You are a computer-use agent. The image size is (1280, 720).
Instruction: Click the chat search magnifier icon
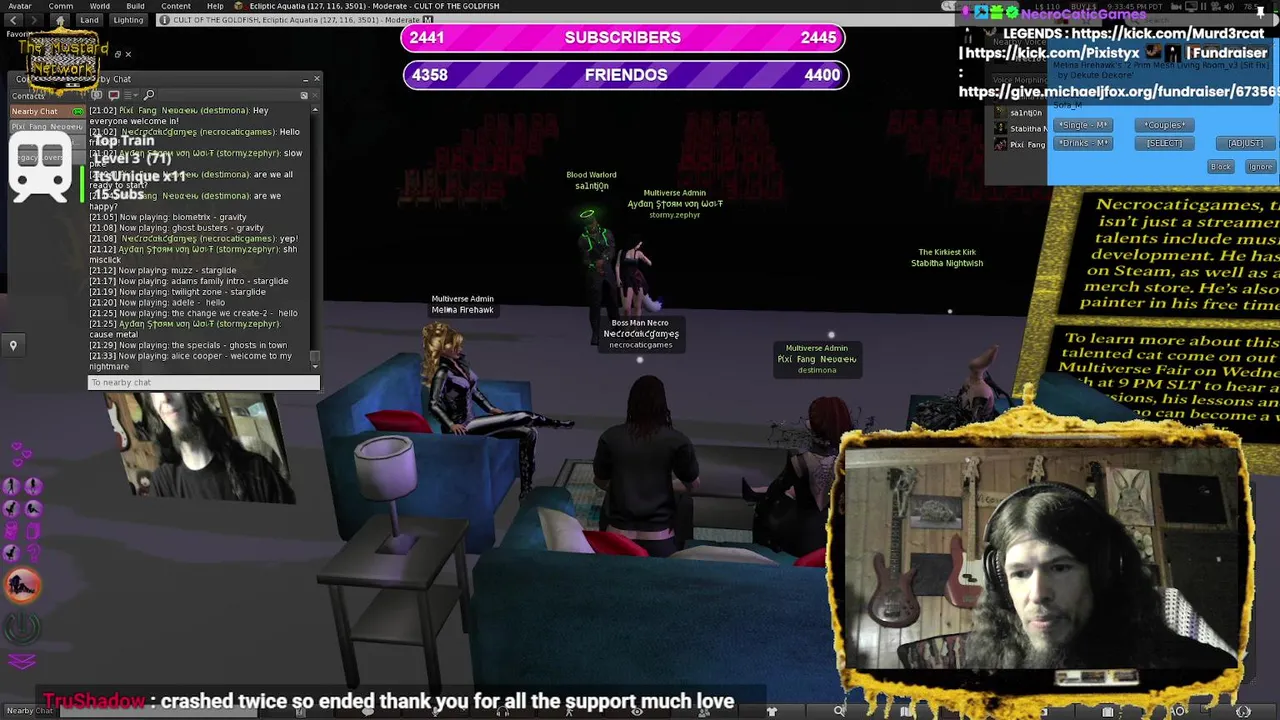tap(149, 95)
